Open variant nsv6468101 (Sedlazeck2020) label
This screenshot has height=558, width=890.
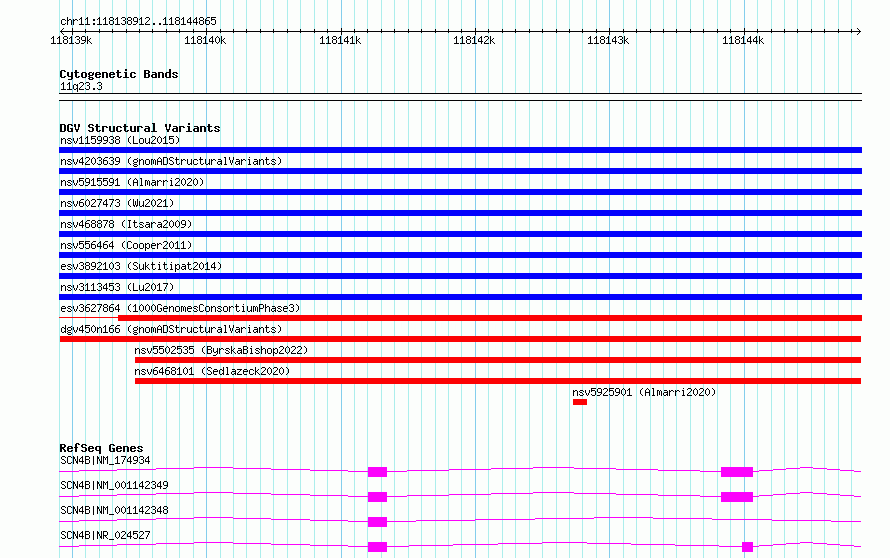[x=212, y=371]
